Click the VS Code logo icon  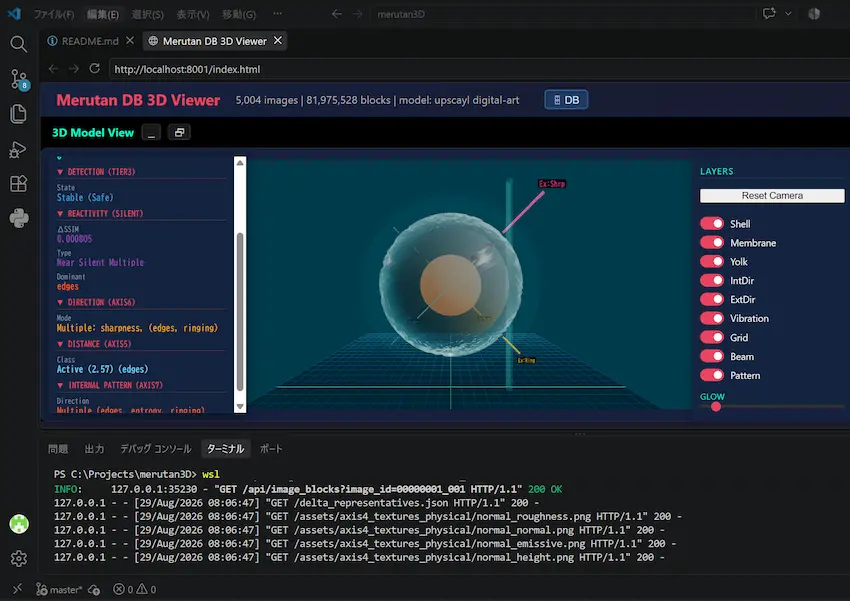(14, 14)
